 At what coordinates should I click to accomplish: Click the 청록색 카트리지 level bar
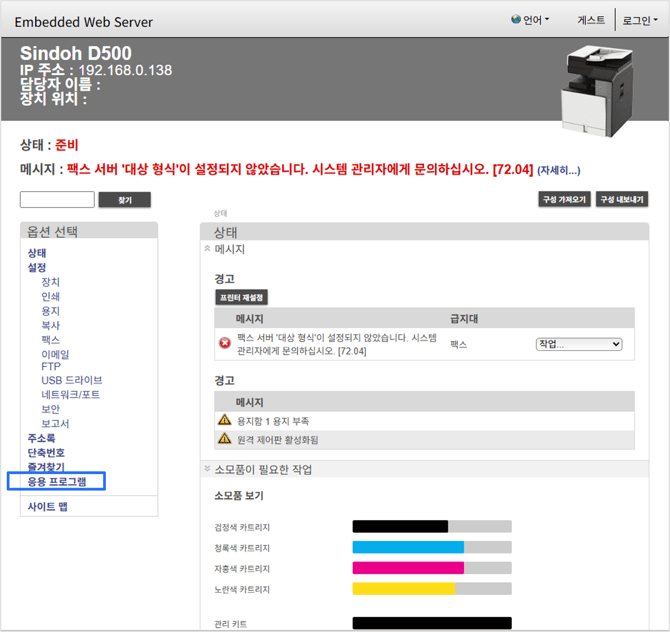click(x=432, y=547)
